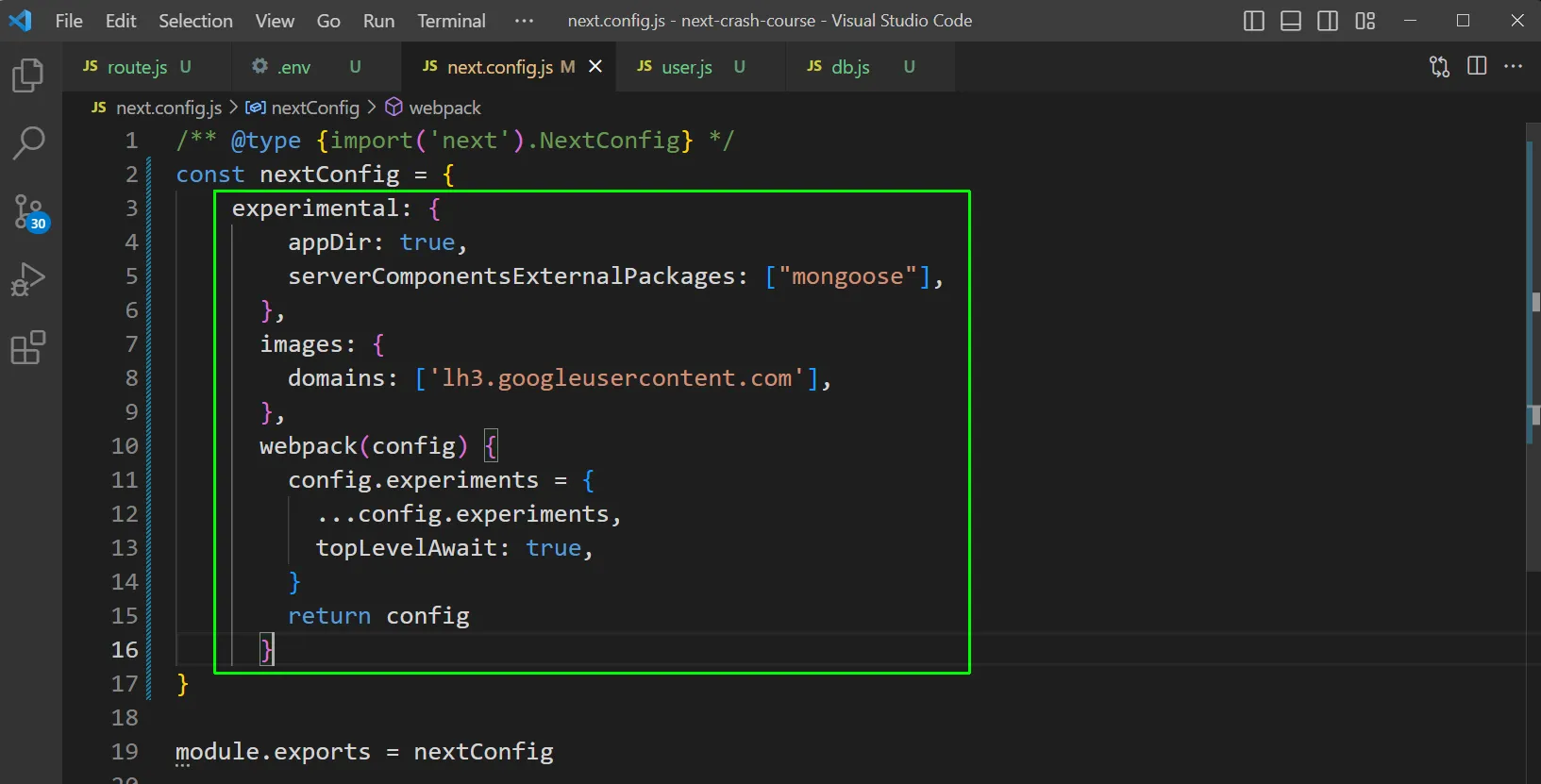Toggle secondary side bar layout icon
The image size is (1541, 784).
[1328, 21]
